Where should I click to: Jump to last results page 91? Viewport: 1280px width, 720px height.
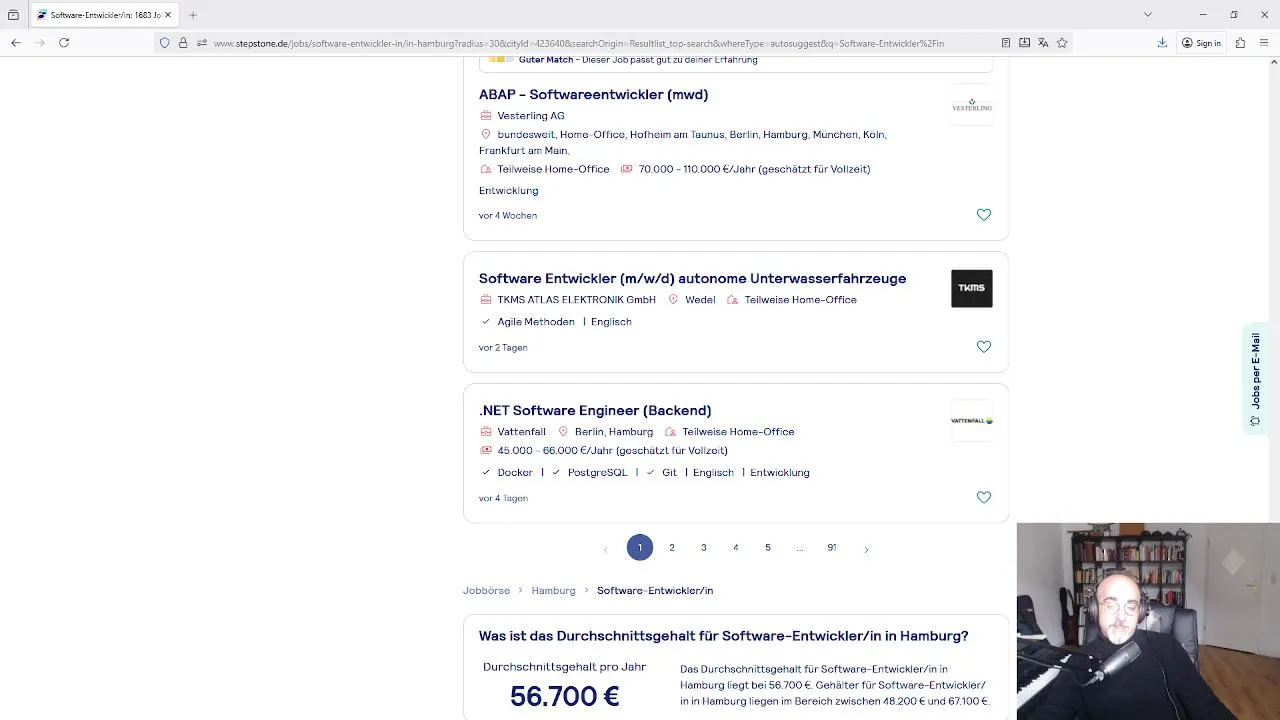pos(832,548)
